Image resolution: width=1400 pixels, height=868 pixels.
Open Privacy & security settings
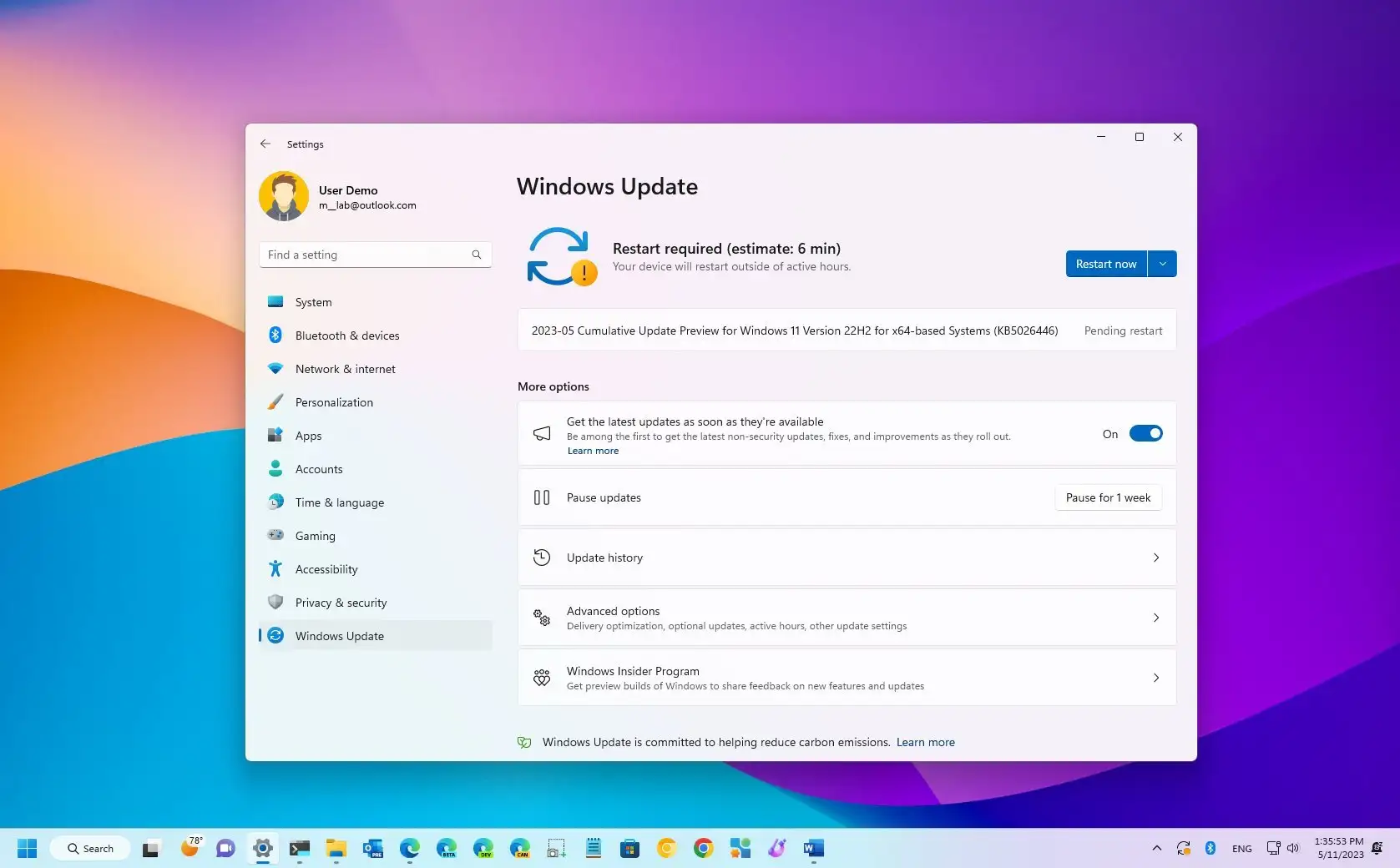point(376,603)
